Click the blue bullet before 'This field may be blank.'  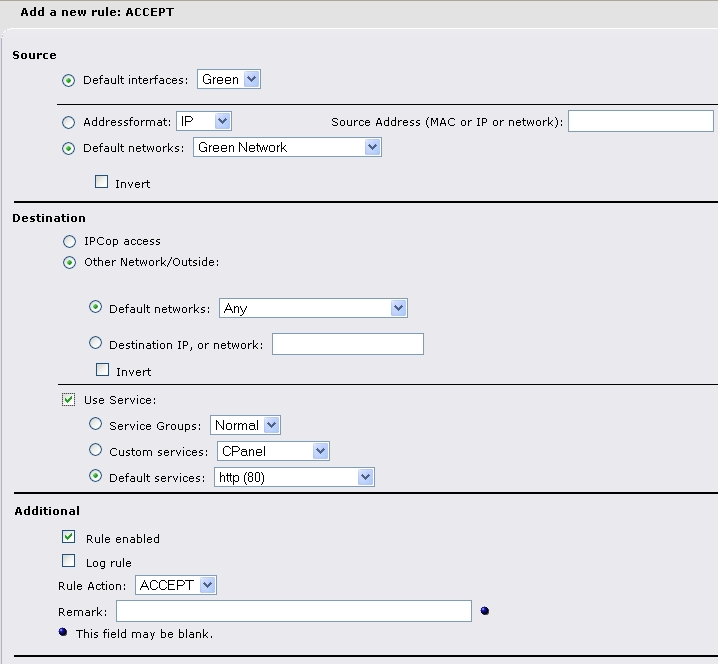(x=63, y=632)
